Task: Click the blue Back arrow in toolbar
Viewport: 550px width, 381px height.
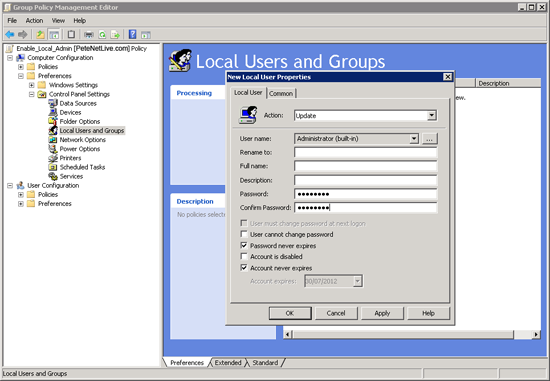Action: 9,34
